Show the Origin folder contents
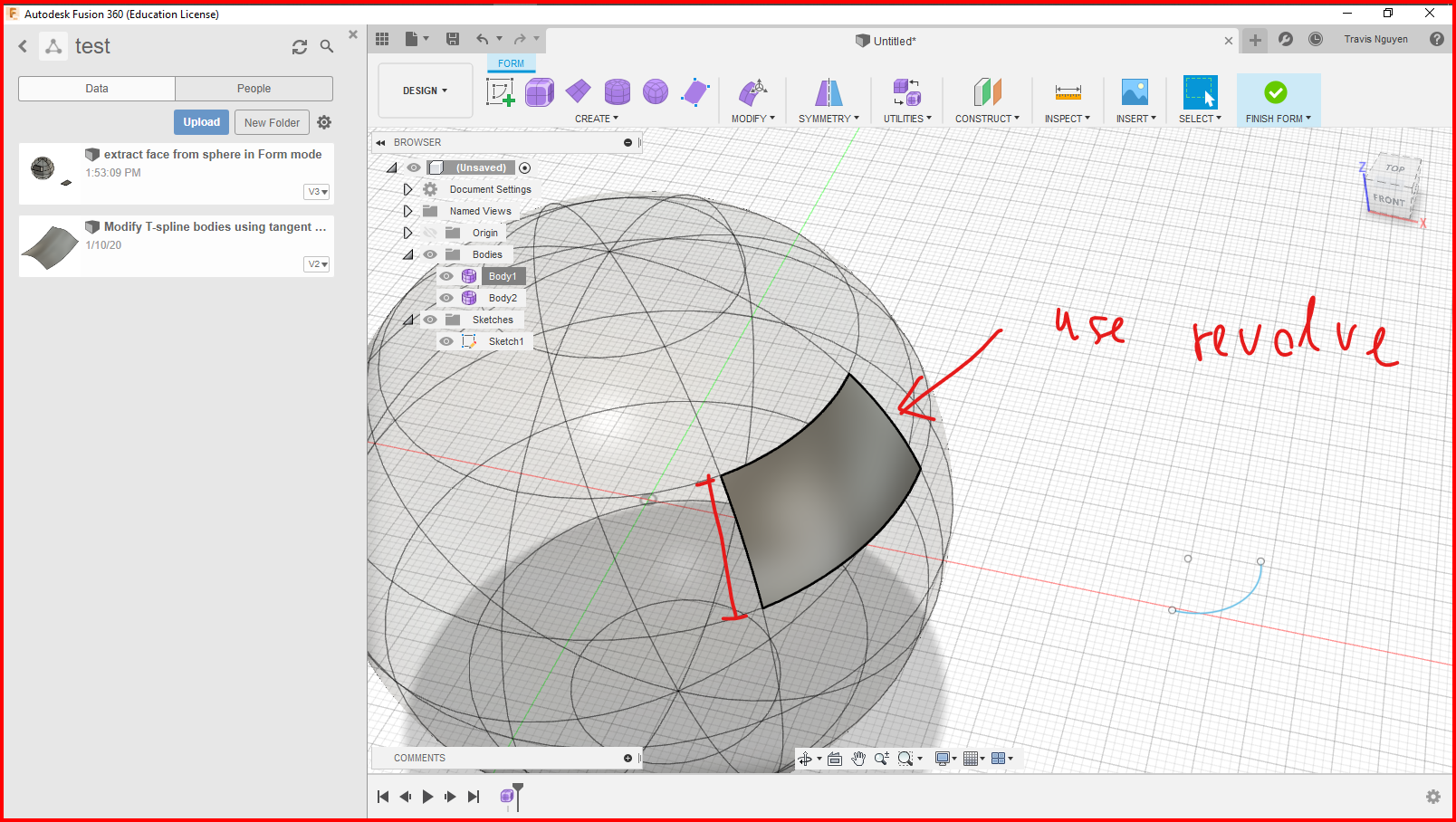The image size is (1456, 822). [407, 232]
